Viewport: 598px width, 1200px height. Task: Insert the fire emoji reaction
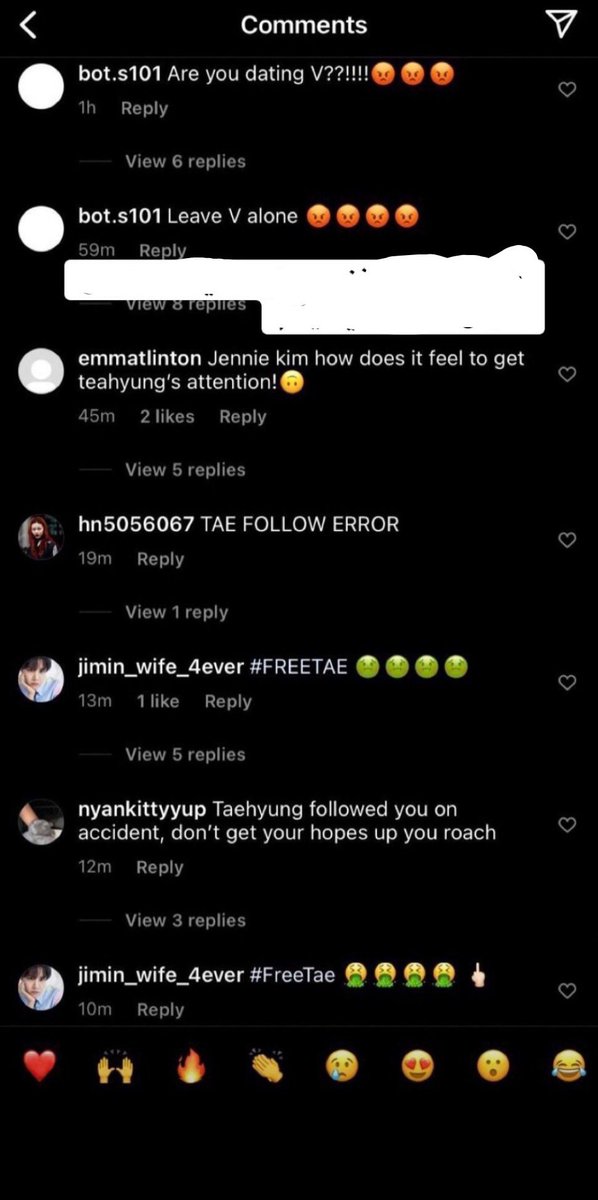tap(190, 1067)
